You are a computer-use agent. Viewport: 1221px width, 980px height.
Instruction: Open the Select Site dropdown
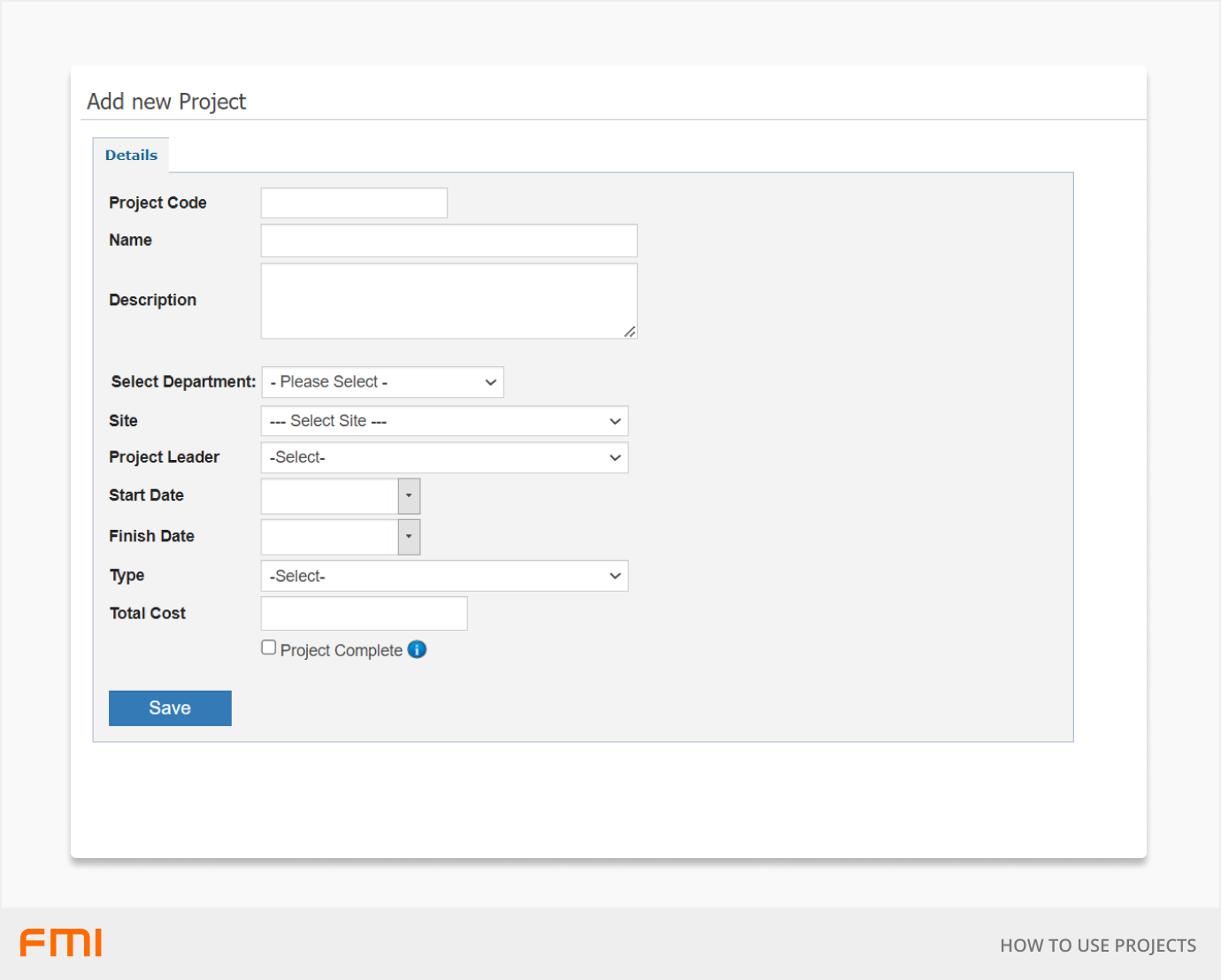pos(444,421)
